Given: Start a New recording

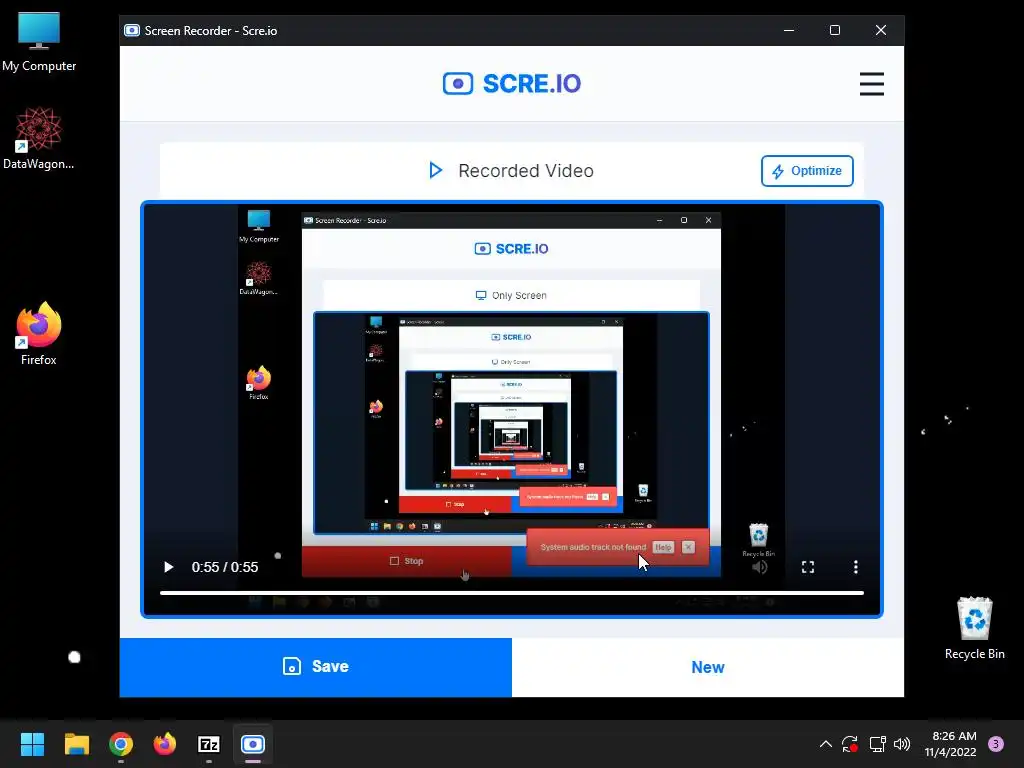Looking at the screenshot, I should point(707,667).
